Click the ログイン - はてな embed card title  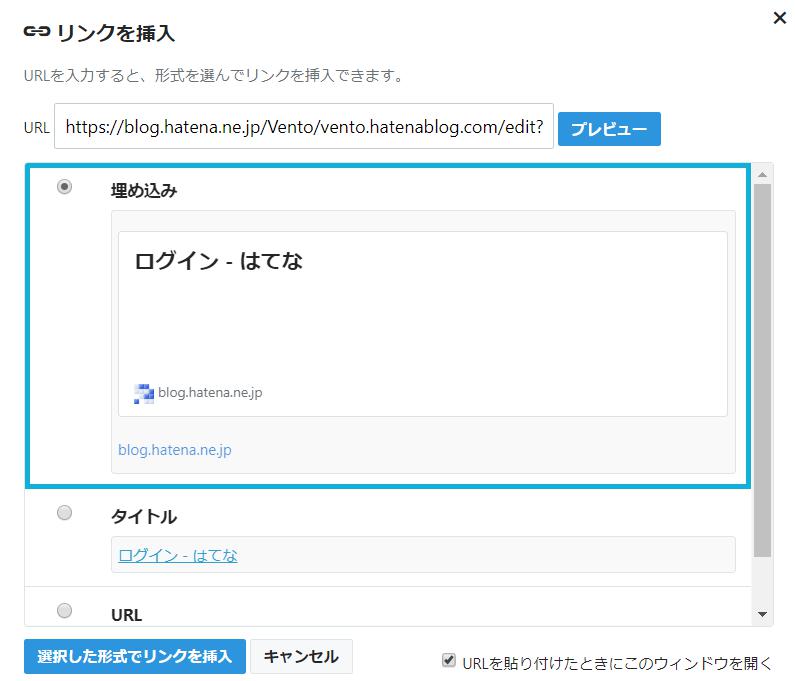point(219,262)
